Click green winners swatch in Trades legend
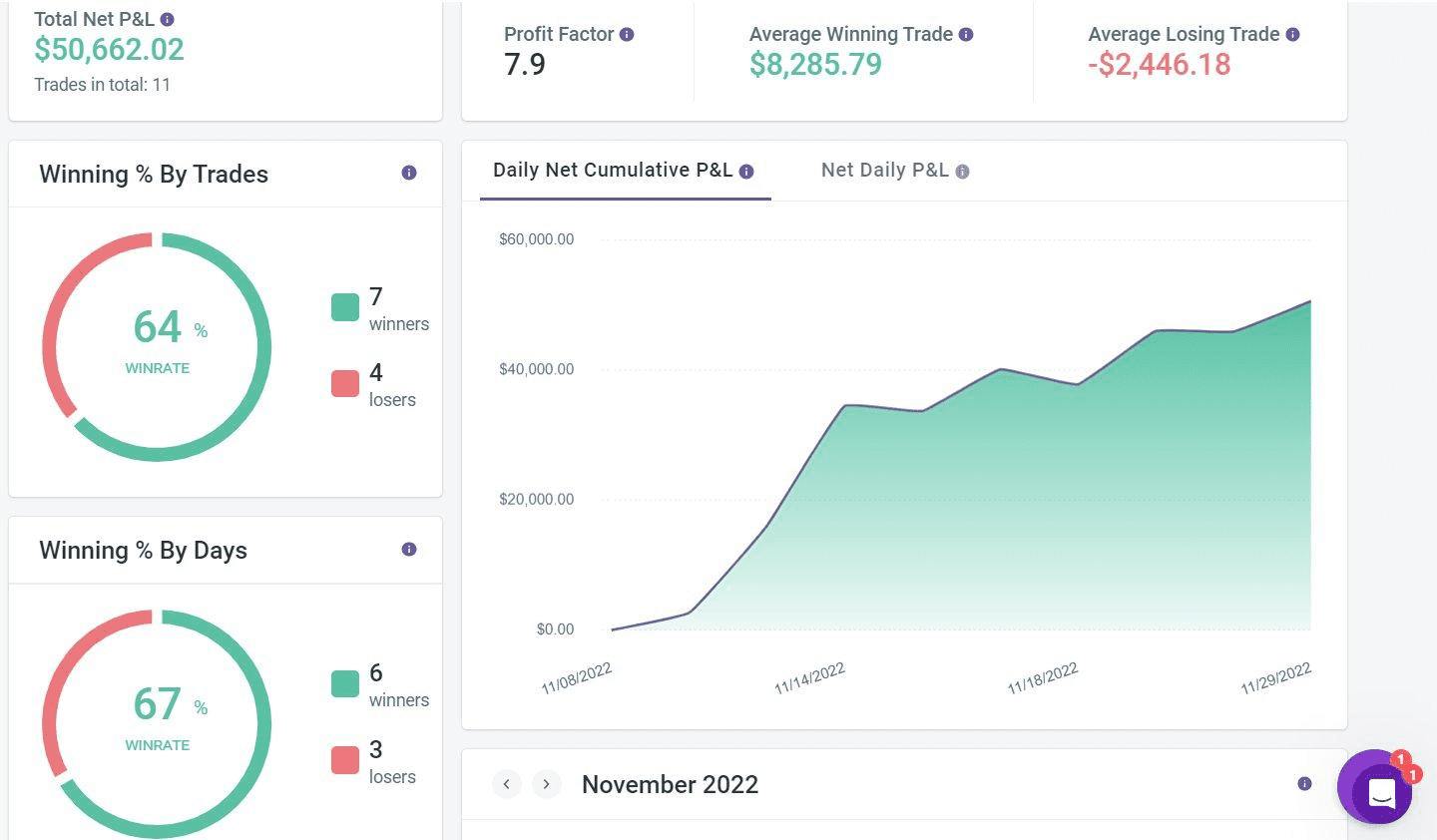Image resolution: width=1437 pixels, height=840 pixels. coord(345,307)
